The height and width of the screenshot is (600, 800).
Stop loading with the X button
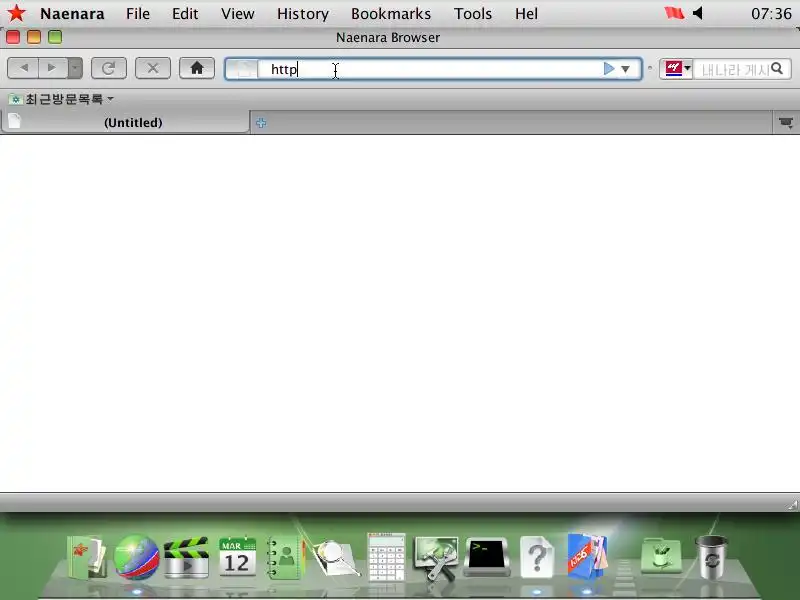[x=153, y=68]
